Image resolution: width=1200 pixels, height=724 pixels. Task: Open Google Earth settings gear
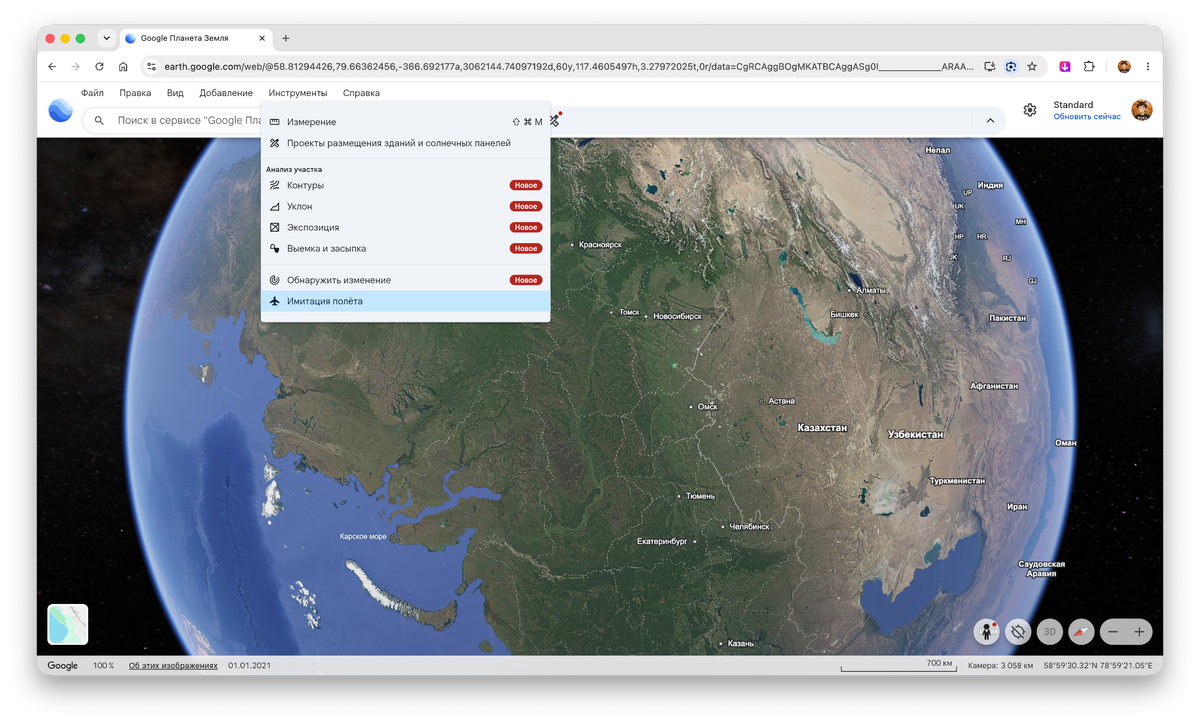(x=1030, y=110)
